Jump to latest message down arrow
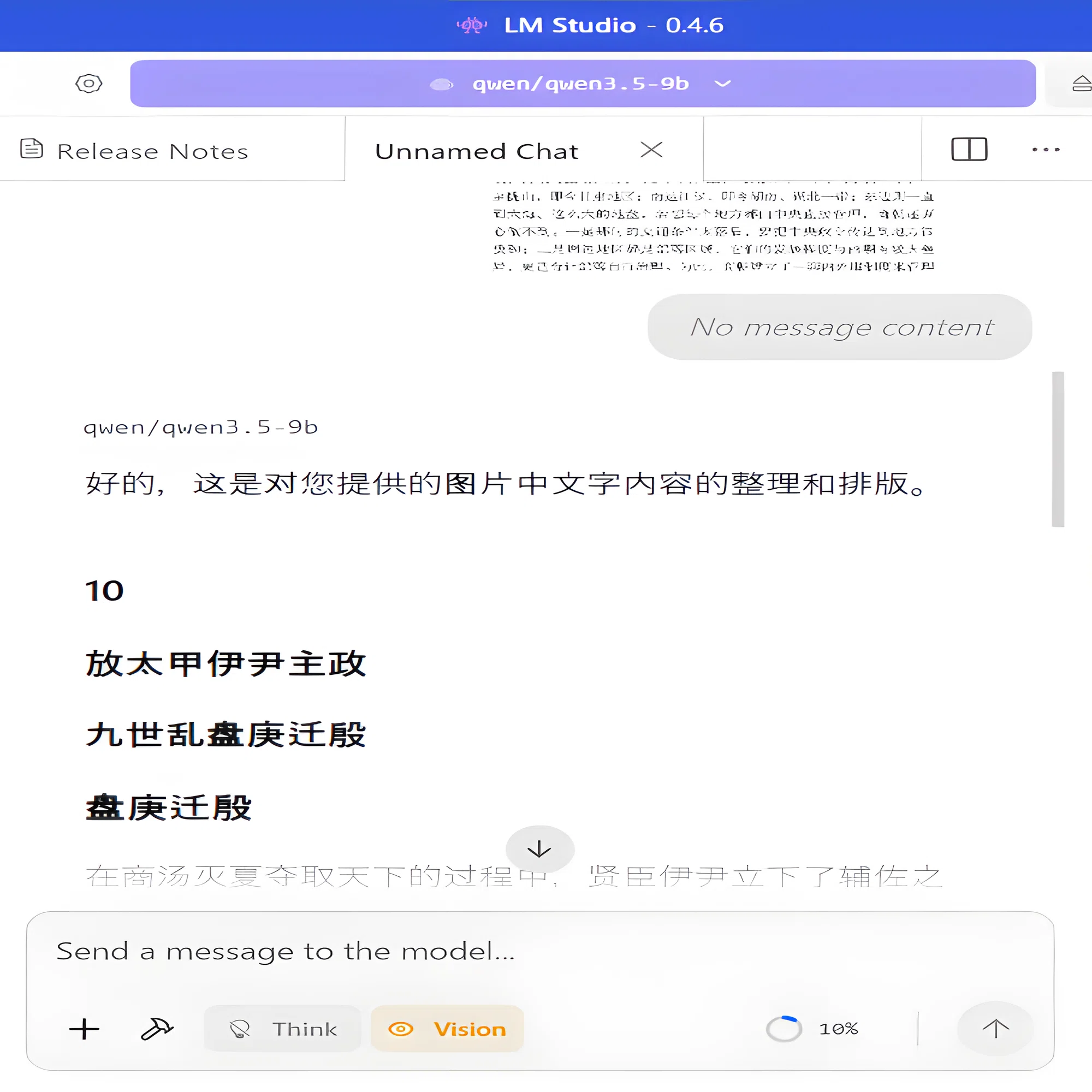1092x1092 pixels. pos(540,849)
